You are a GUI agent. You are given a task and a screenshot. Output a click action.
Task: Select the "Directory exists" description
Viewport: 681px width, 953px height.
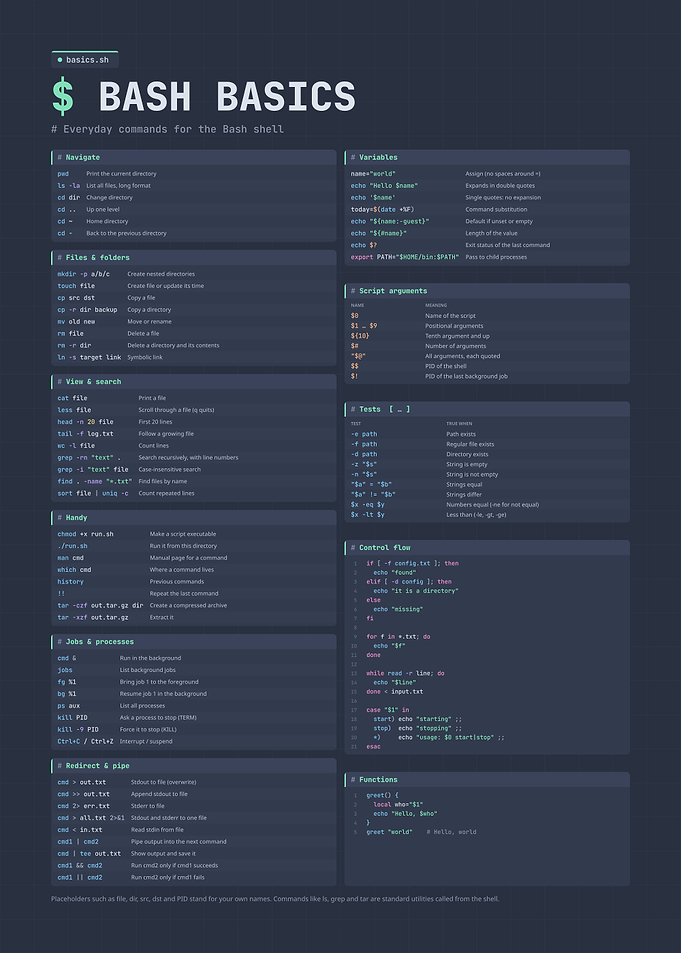click(x=467, y=455)
